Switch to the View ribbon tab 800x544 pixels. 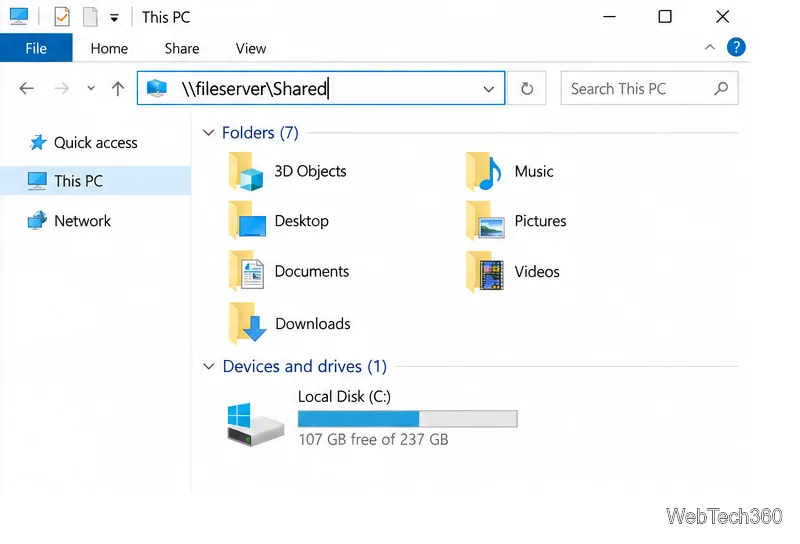click(x=251, y=48)
